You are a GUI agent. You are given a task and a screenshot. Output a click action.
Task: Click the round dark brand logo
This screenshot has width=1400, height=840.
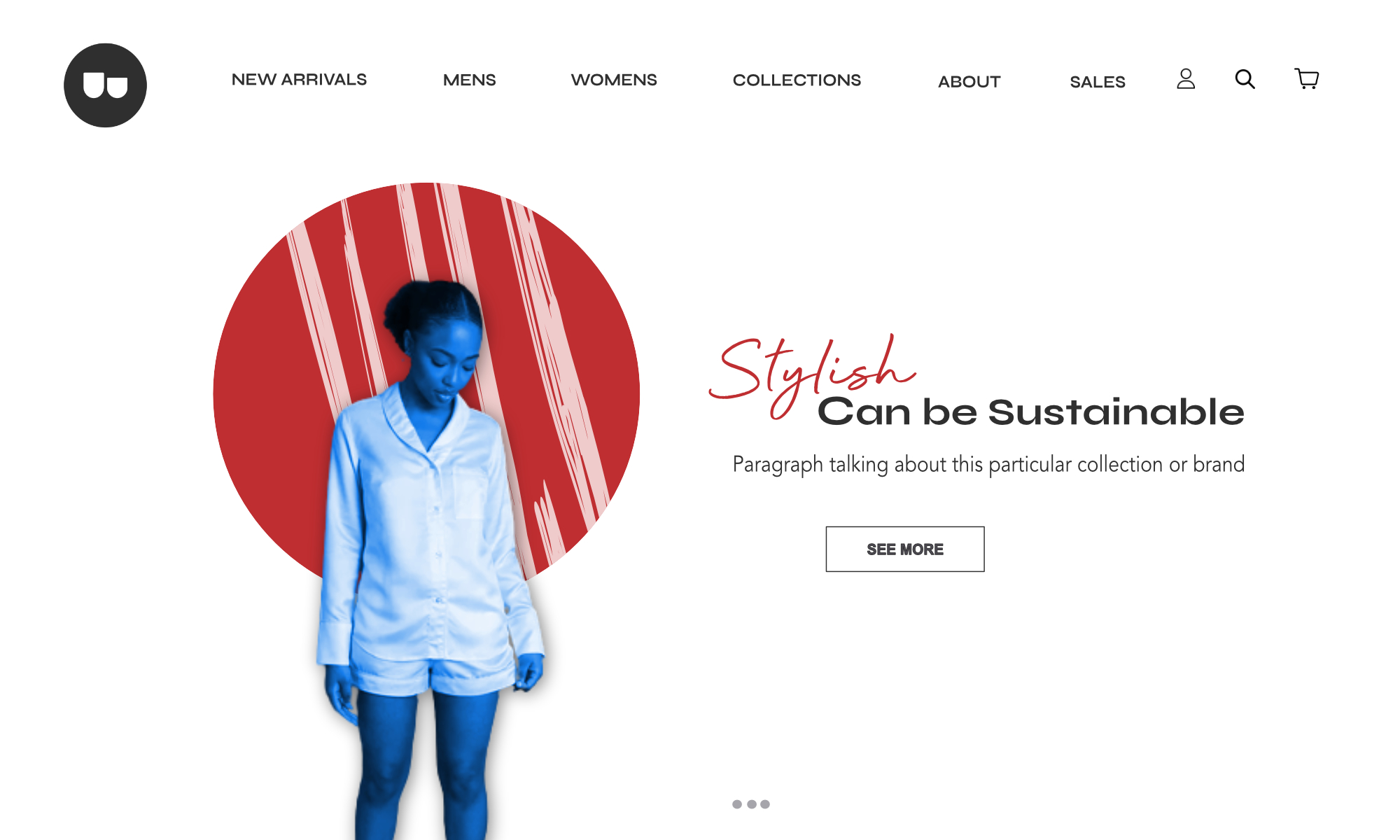click(105, 85)
